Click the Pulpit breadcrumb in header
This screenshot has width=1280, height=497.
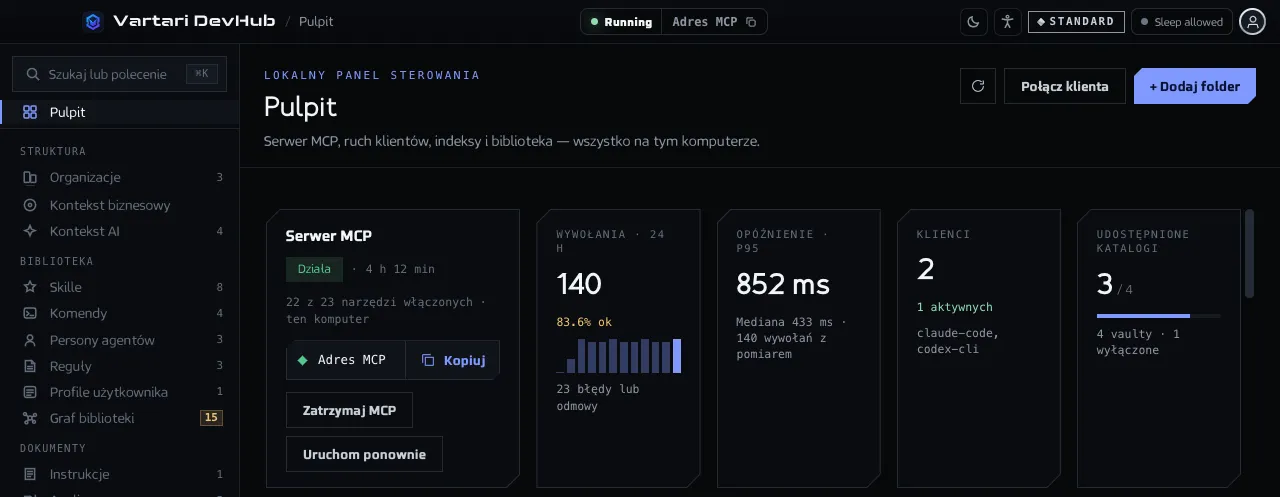pos(317,21)
